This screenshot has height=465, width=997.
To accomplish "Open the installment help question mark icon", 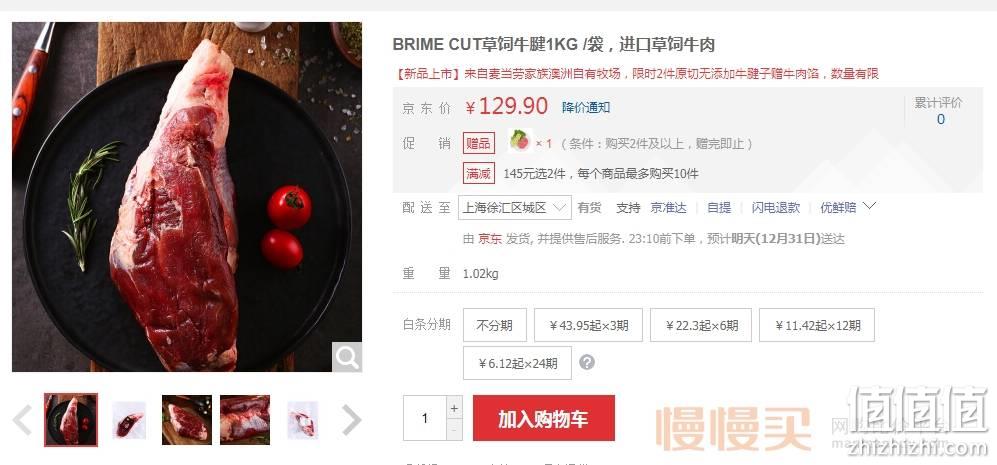I will [587, 363].
